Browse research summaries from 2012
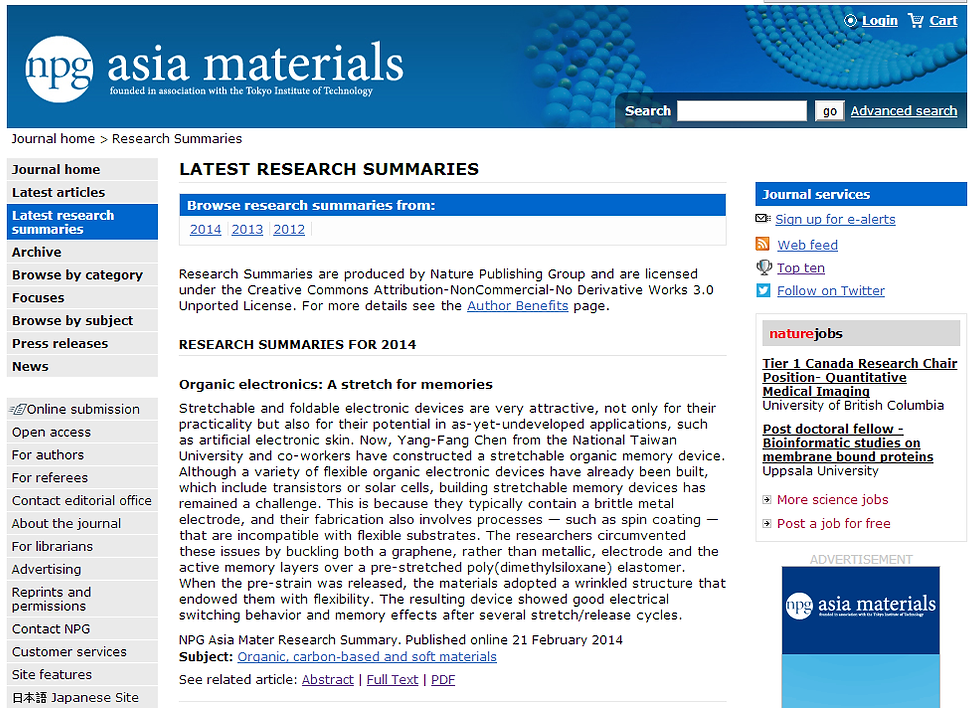The width and height of the screenshot is (980, 708). (289, 229)
